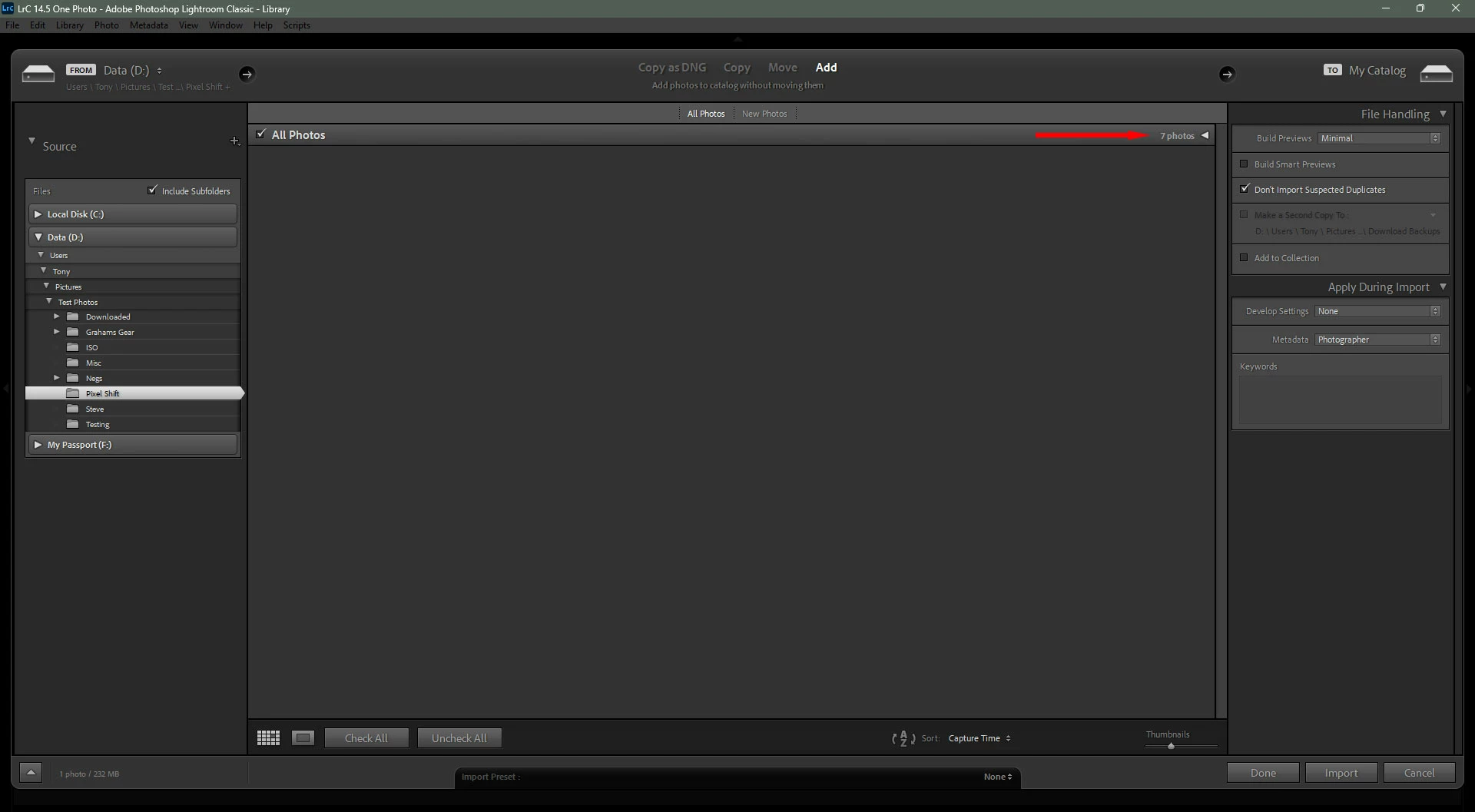Click the Neg folder icon
1475x812 pixels.
click(x=73, y=378)
